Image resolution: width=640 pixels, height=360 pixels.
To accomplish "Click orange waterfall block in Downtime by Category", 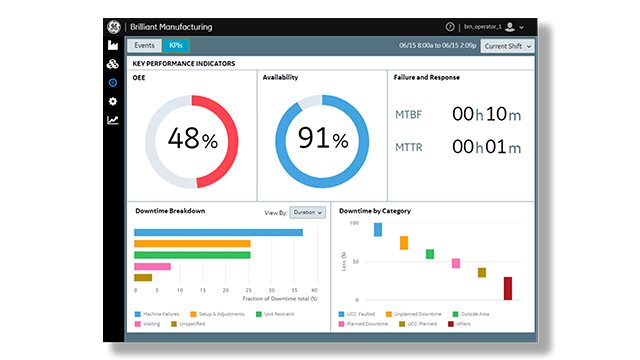I will 404,243.
